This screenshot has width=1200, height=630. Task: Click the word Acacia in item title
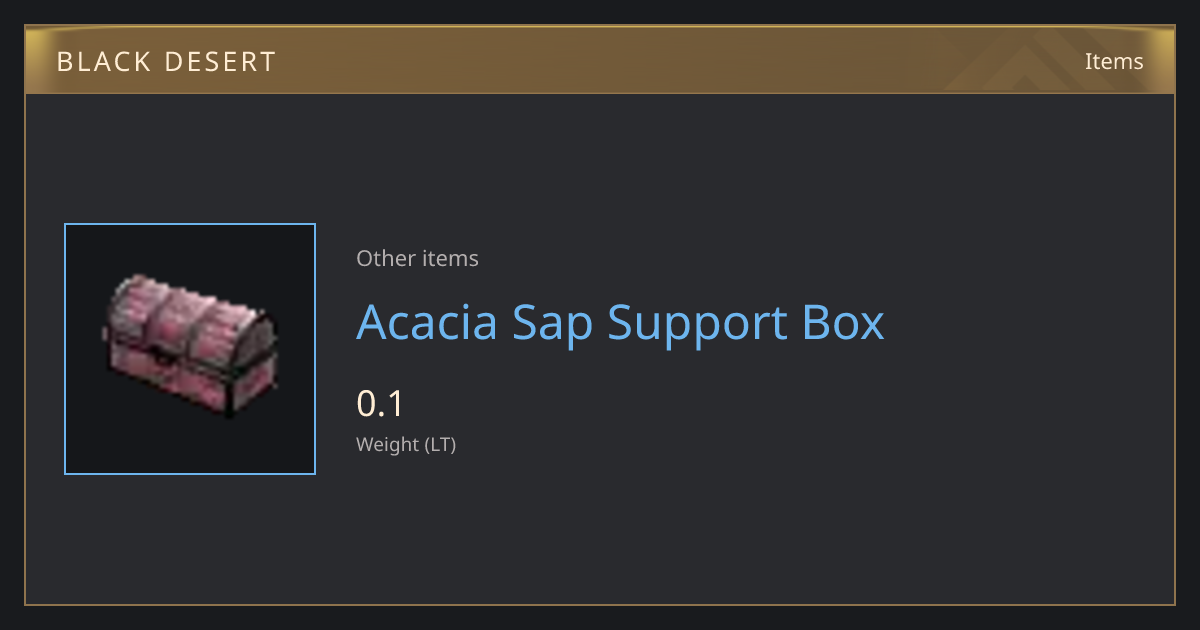click(427, 322)
